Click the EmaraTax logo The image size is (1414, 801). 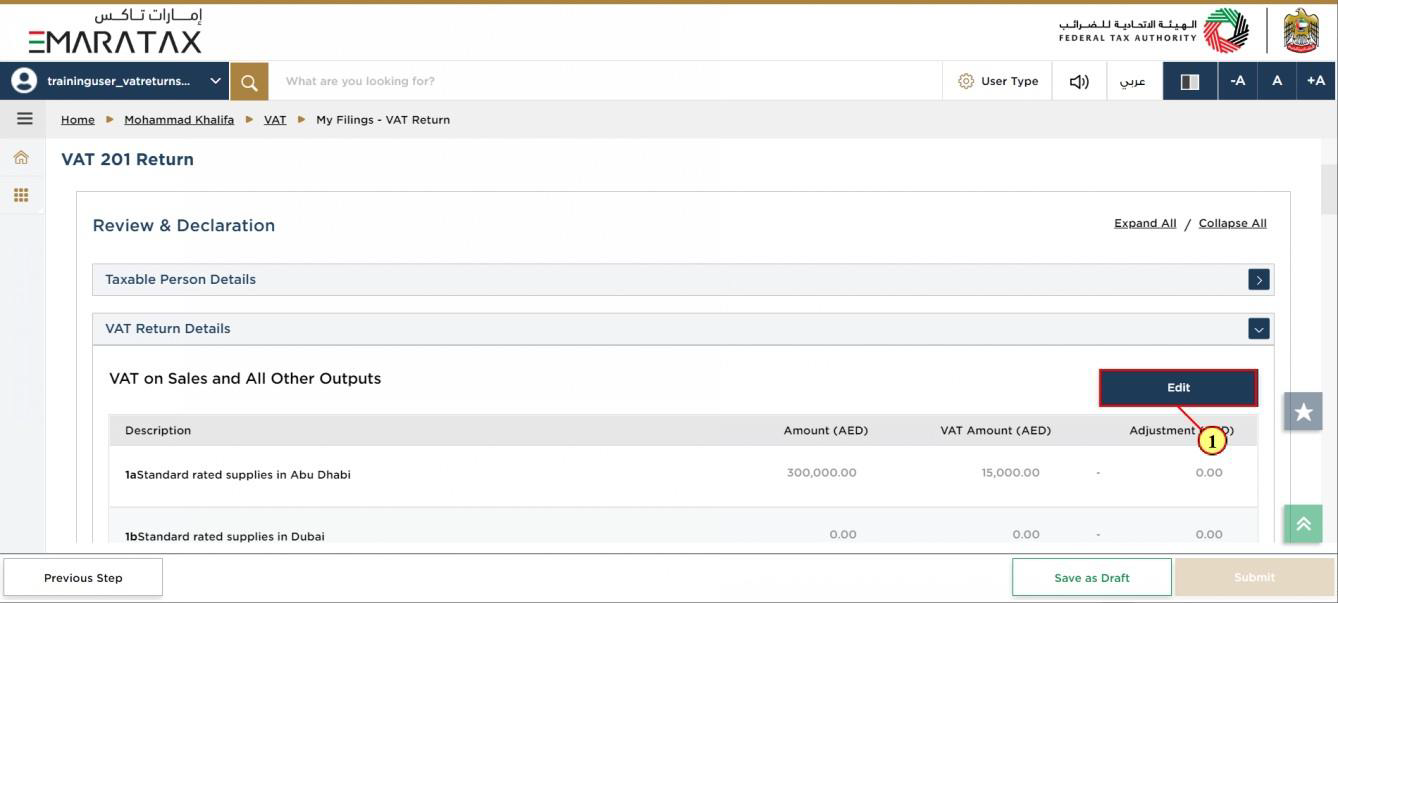[115, 31]
